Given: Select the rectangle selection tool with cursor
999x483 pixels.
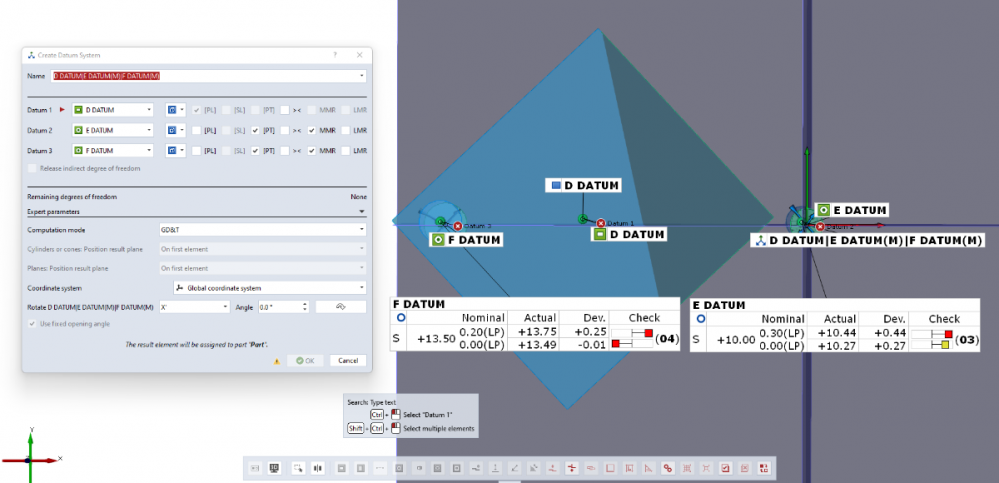Looking at the screenshot, I should click(x=298, y=468).
